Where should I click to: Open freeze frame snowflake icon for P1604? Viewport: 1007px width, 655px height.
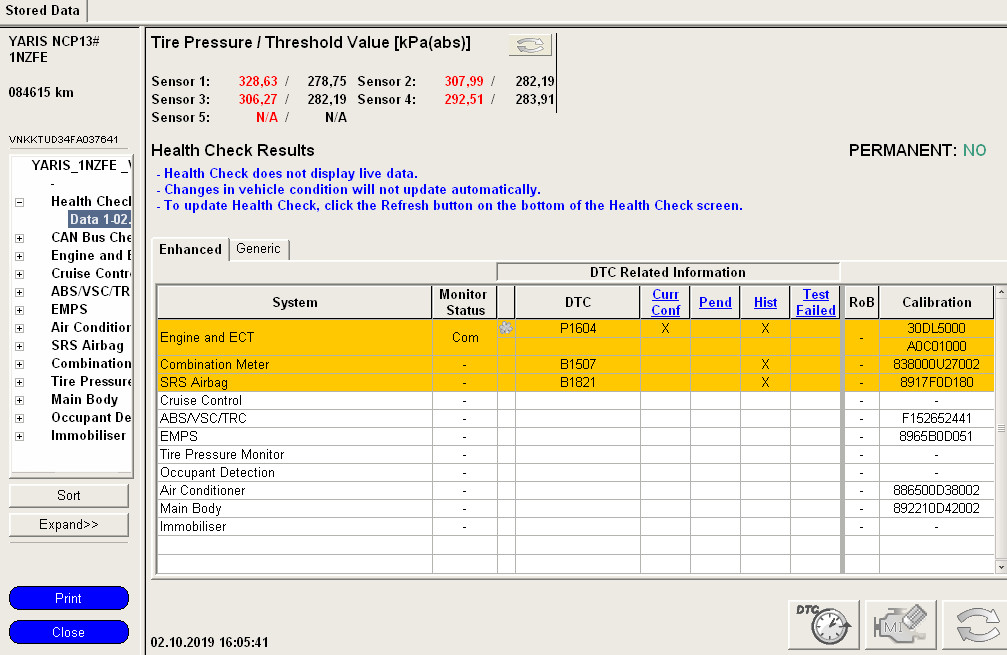point(506,328)
